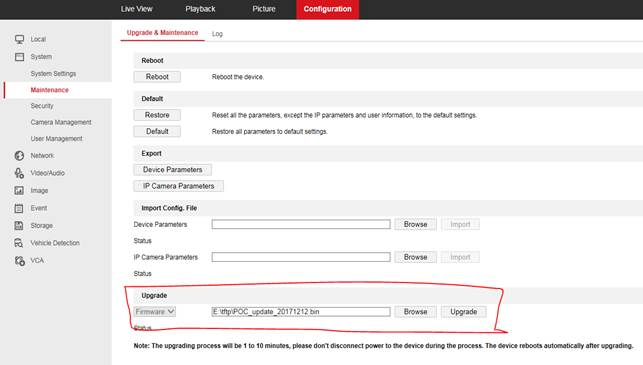The width and height of the screenshot is (643, 365).
Task: Browse for Device Parameters config file
Action: (x=415, y=224)
